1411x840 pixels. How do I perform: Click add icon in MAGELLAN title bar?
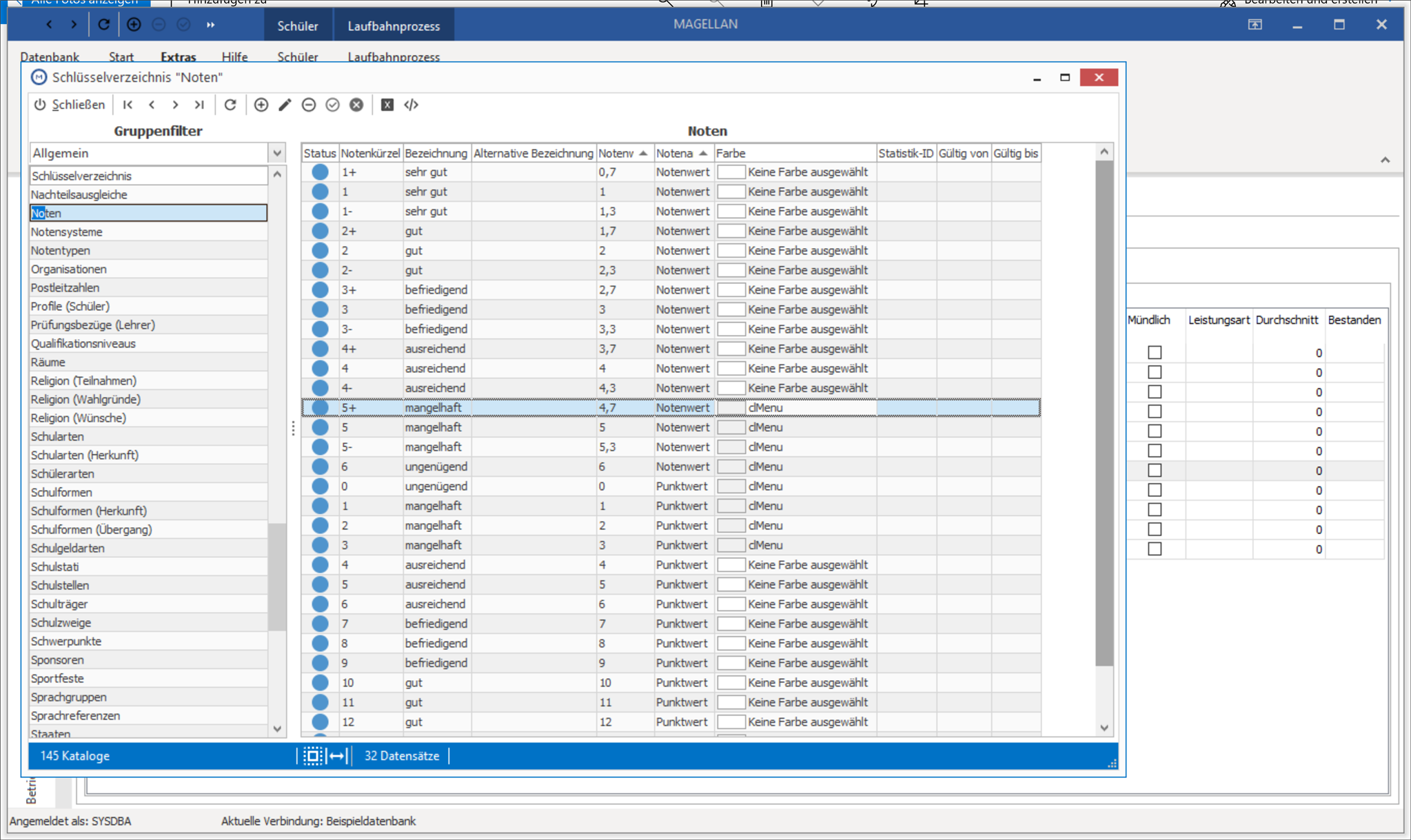pyautogui.click(x=134, y=25)
